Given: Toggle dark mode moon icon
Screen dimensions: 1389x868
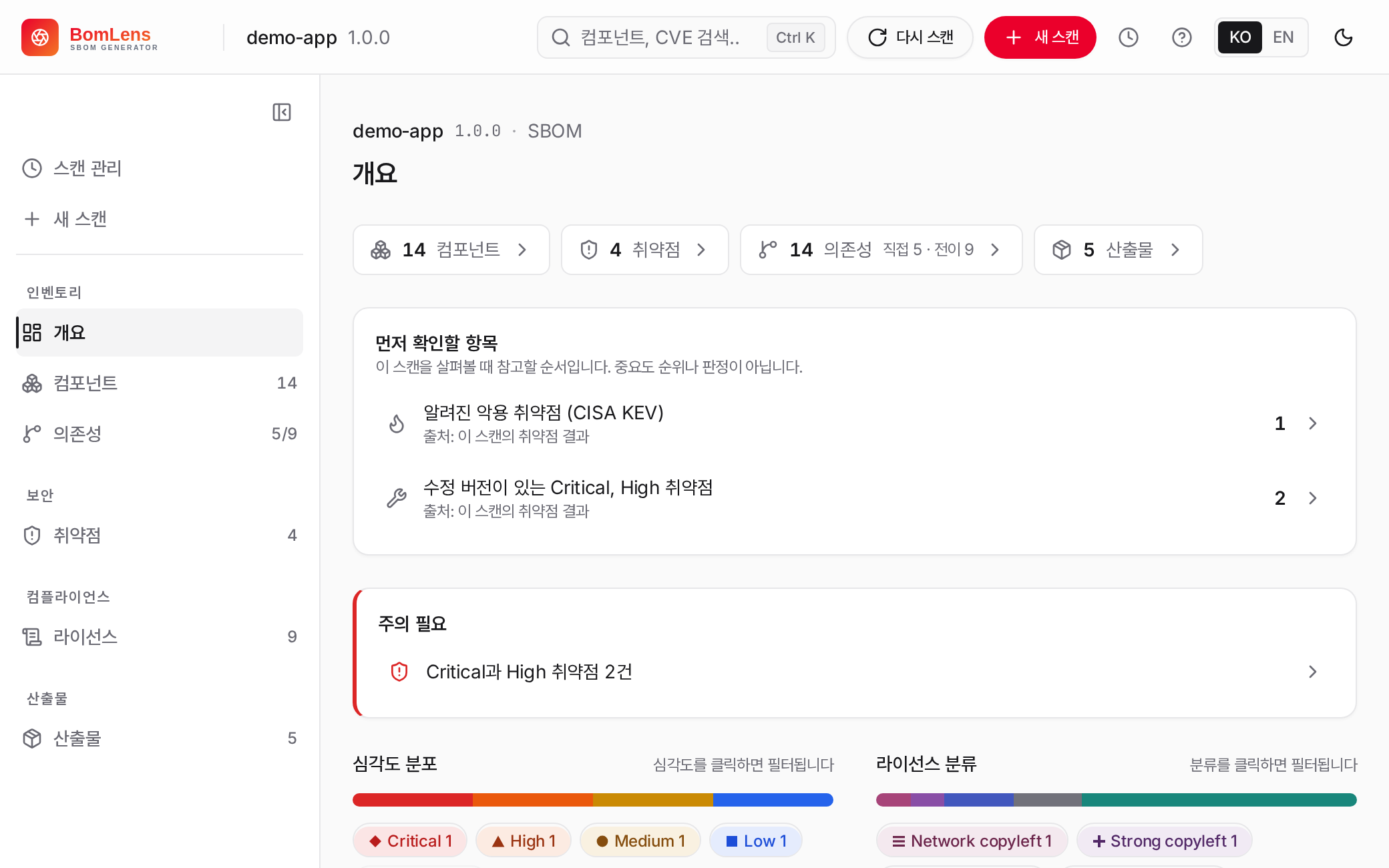Looking at the screenshot, I should [1344, 37].
